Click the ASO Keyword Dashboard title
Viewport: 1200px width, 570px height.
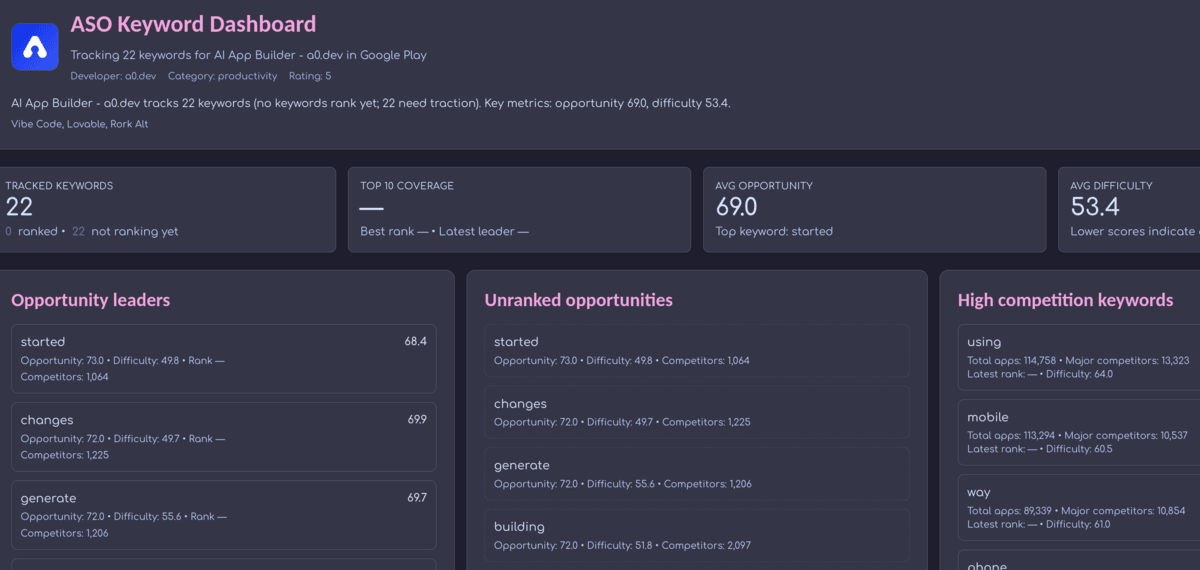point(193,24)
